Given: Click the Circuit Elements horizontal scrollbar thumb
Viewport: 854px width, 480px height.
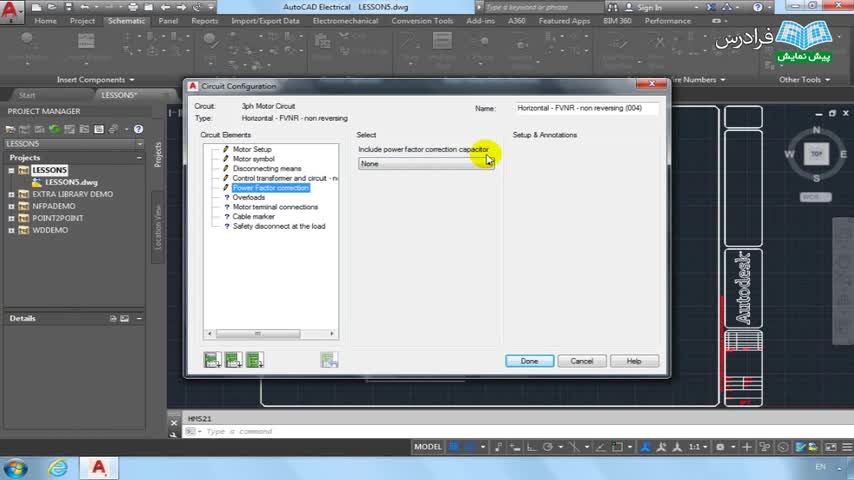Looking at the screenshot, I should [x=258, y=333].
